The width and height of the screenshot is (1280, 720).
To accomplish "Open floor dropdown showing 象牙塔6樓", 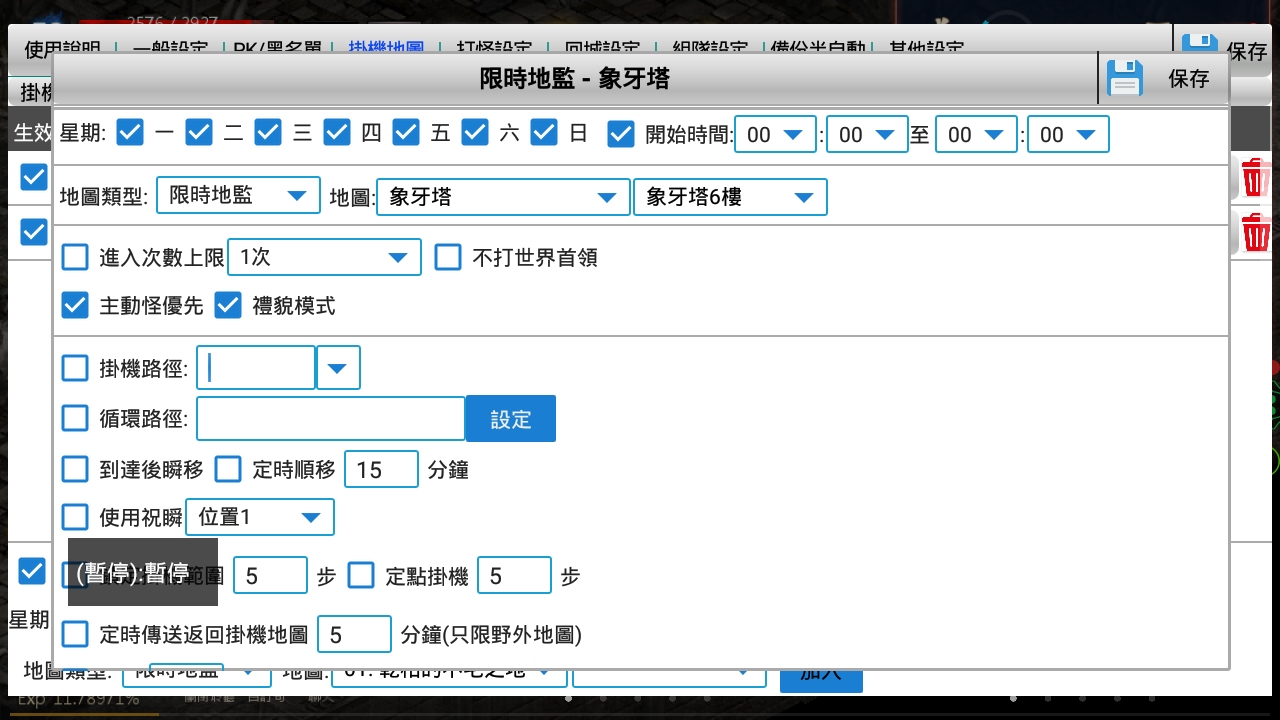I will click(730, 197).
